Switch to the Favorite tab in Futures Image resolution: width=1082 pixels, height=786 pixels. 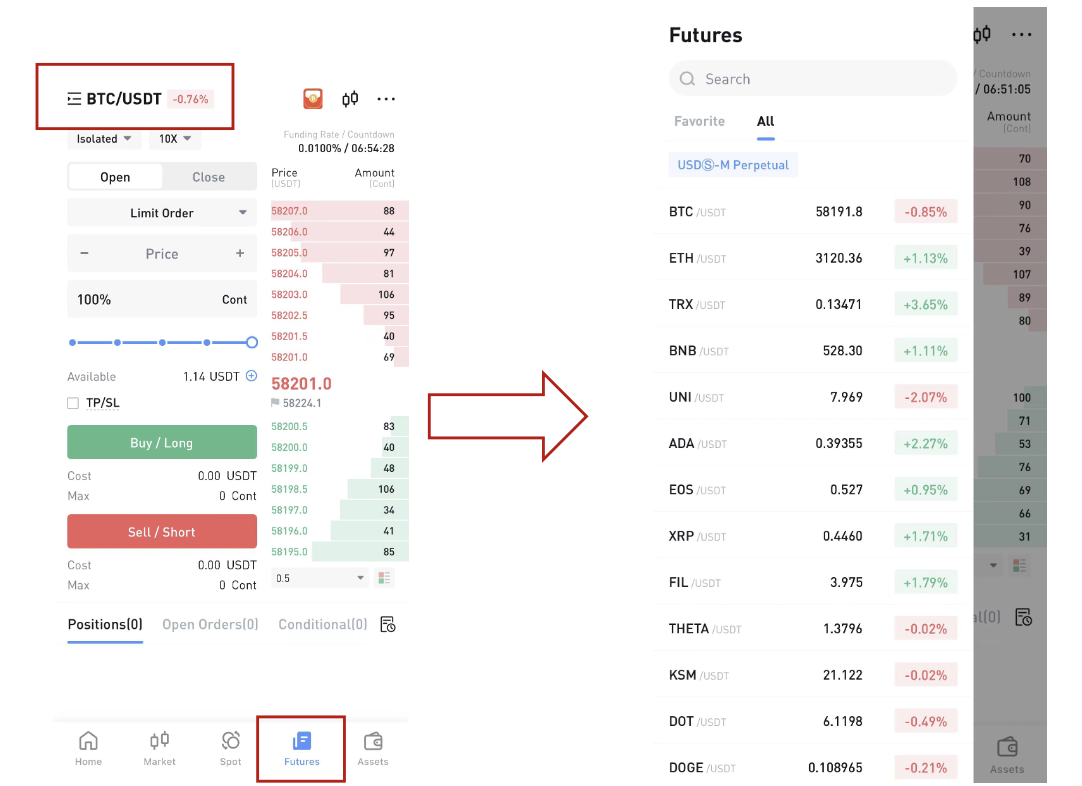pos(699,121)
